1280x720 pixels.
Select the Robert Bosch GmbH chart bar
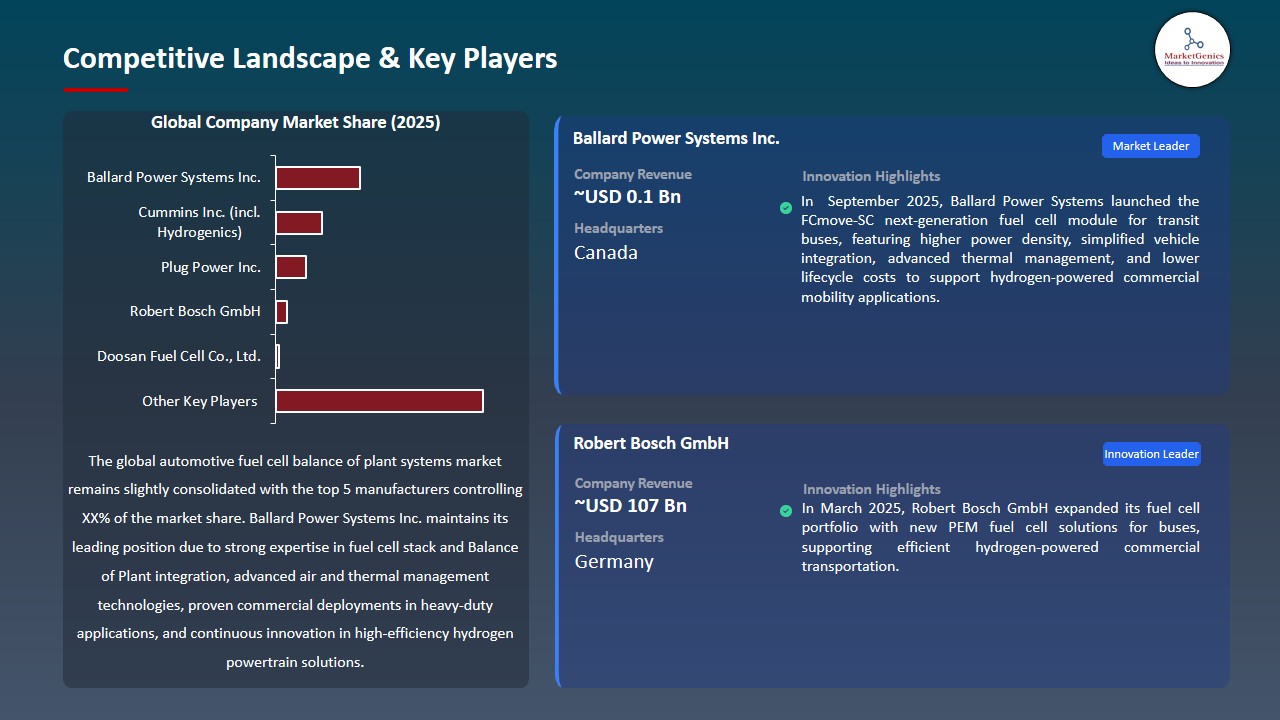pyautogui.click(x=282, y=312)
